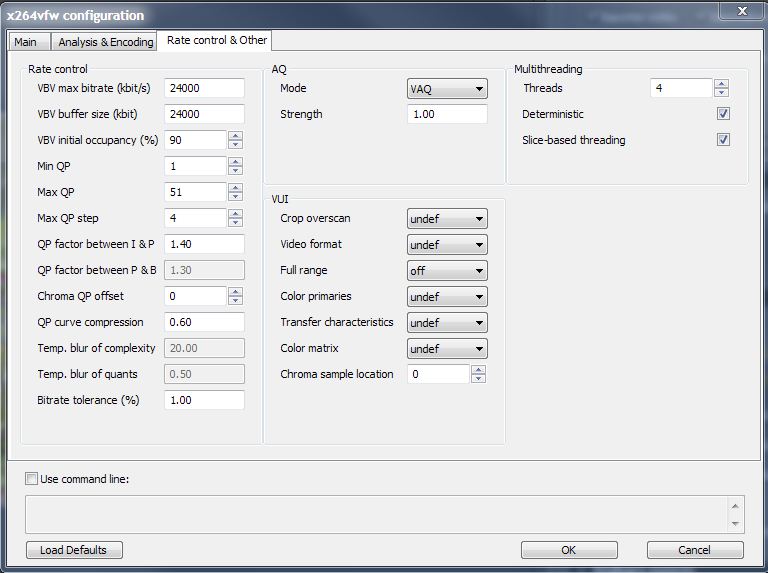Toggle the Deterministic checkbox
Screen dimensions: 768x573
pos(723,114)
